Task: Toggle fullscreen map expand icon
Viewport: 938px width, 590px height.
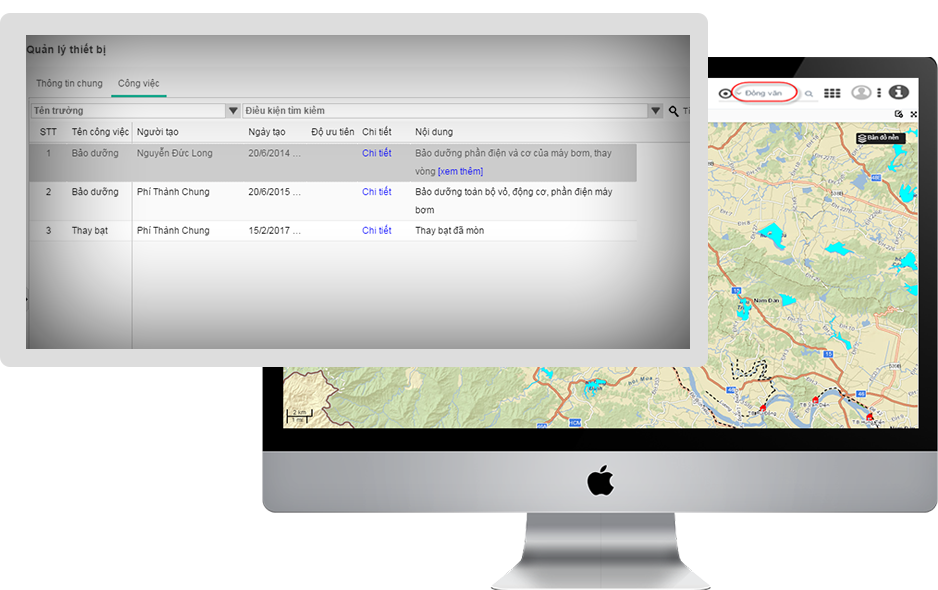Action: click(x=912, y=114)
